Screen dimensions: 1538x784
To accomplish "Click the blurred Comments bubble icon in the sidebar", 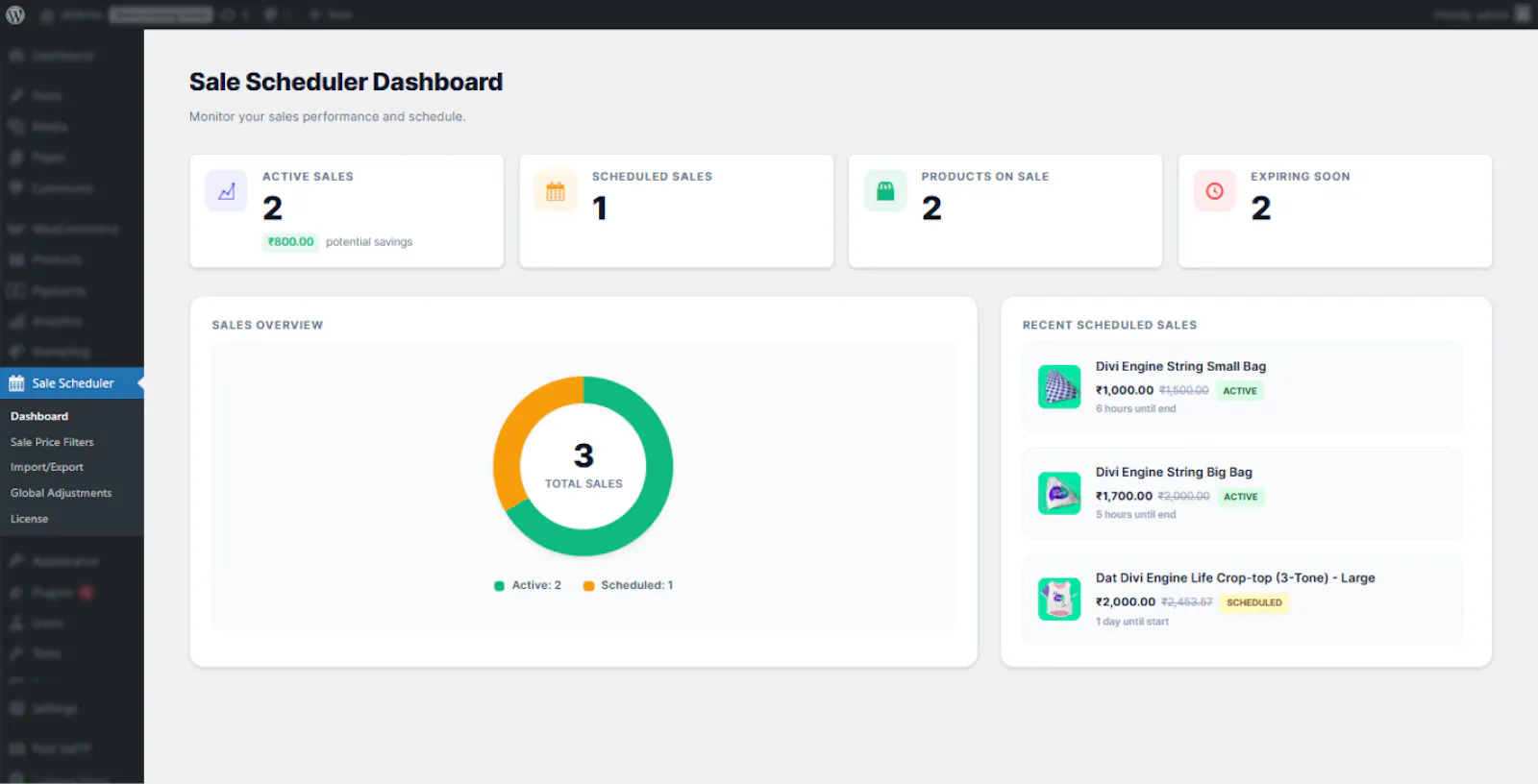I will [x=16, y=187].
